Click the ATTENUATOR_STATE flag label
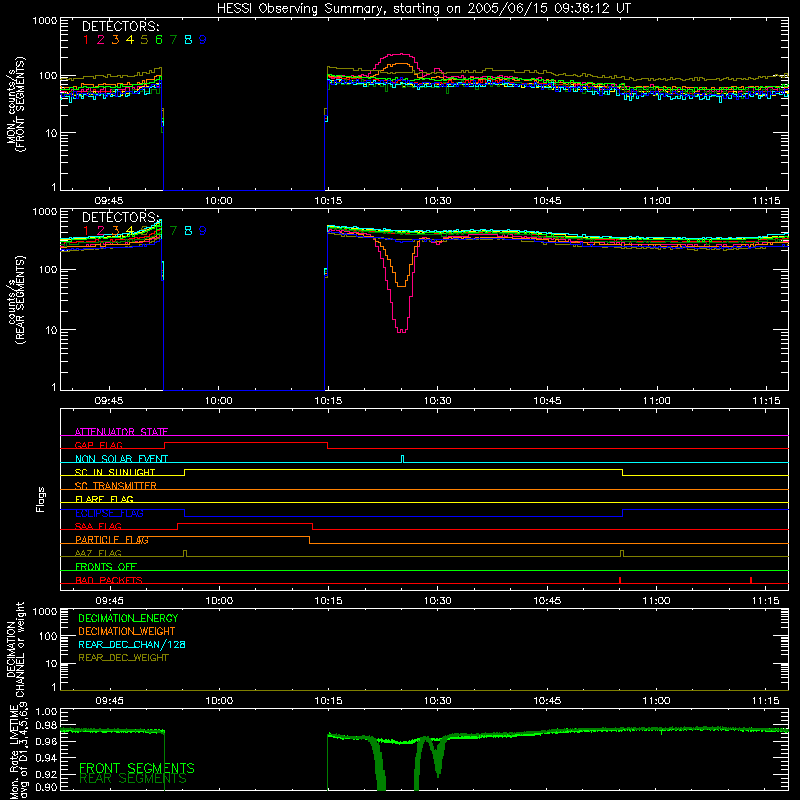 121,432
